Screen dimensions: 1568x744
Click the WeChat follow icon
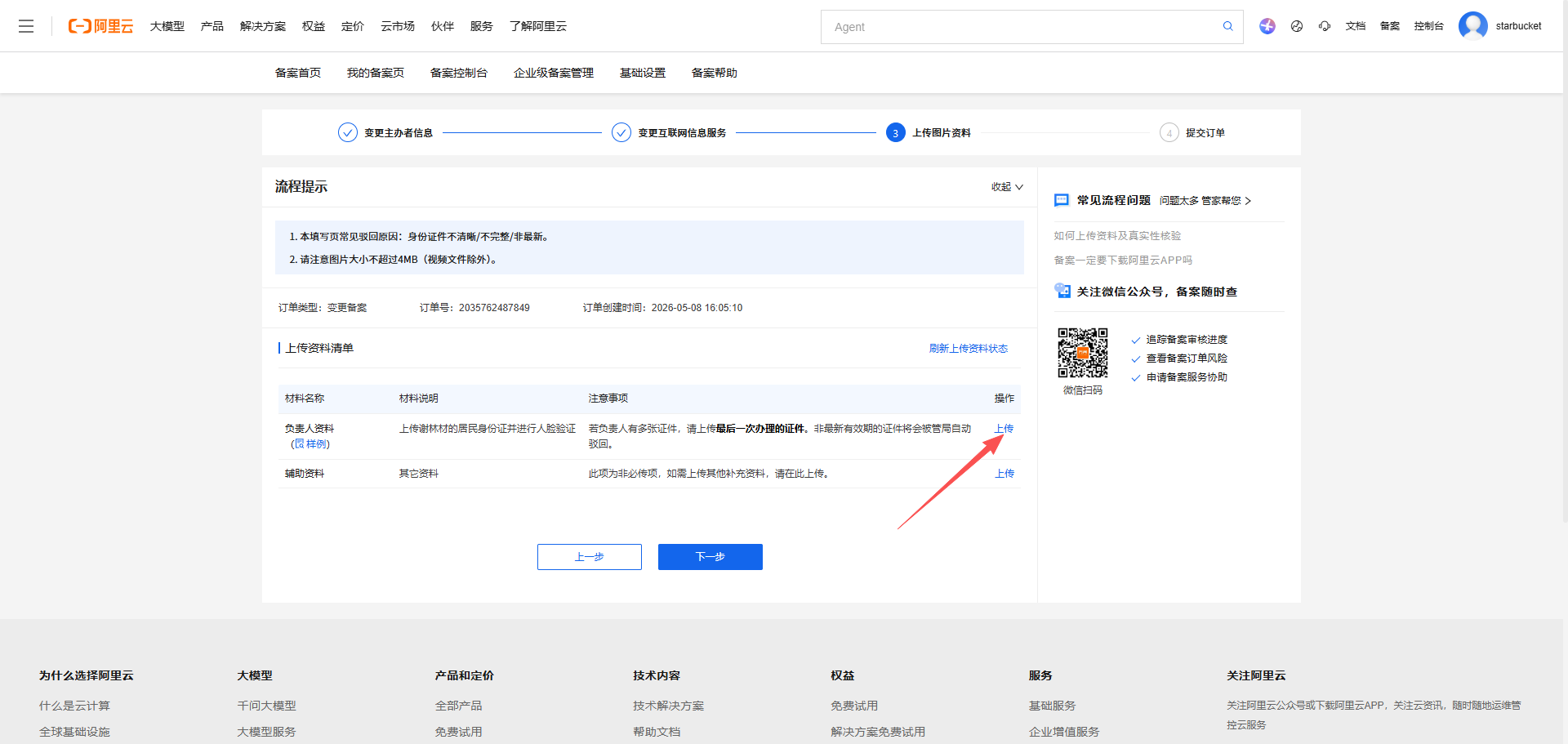coord(1062,291)
